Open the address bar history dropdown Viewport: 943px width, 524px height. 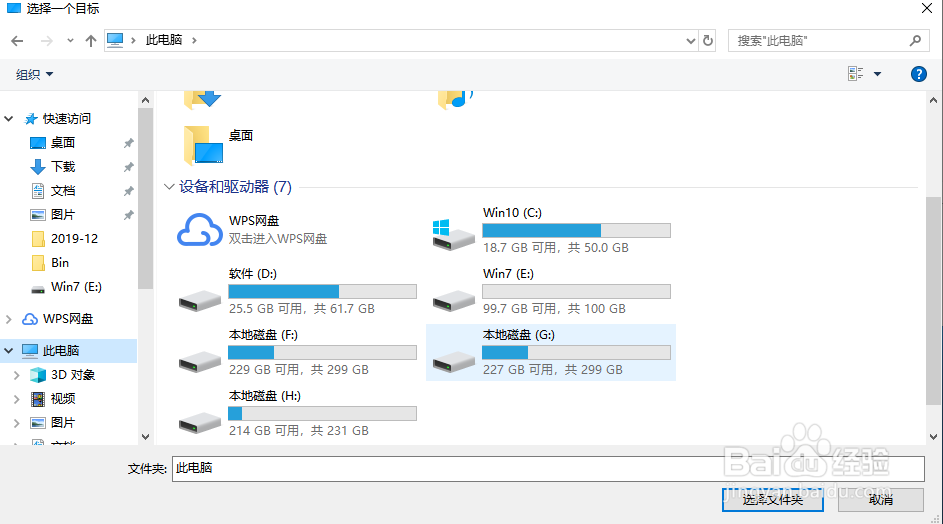point(690,40)
